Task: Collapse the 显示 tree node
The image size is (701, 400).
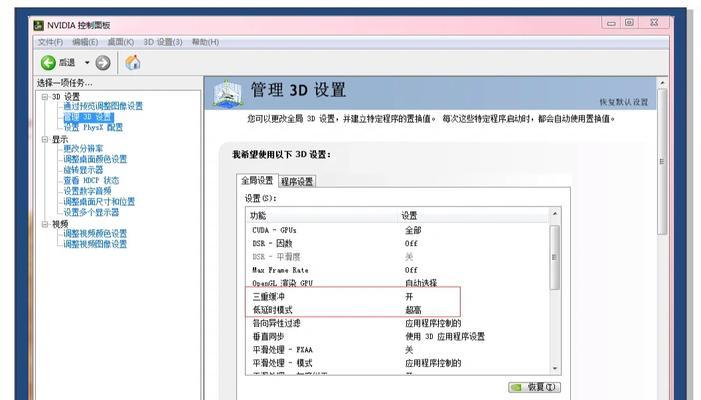Action: [45, 139]
